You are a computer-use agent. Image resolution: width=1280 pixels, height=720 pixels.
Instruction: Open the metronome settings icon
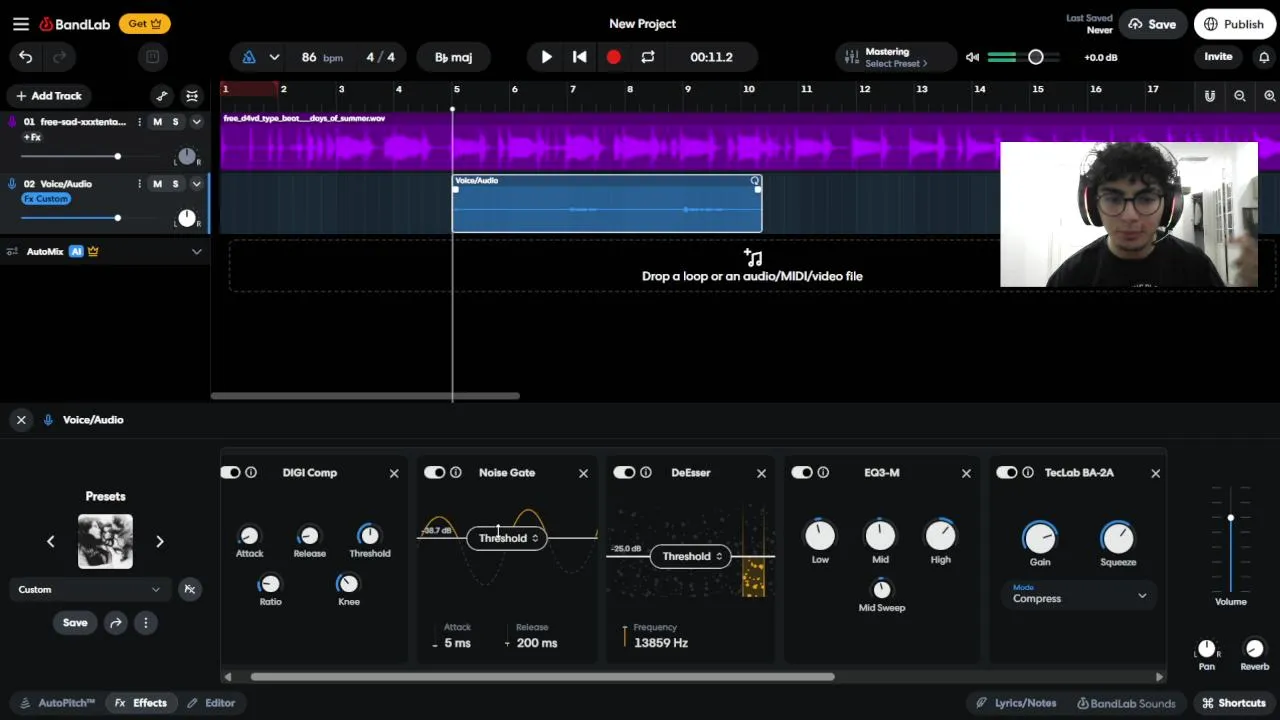point(249,57)
